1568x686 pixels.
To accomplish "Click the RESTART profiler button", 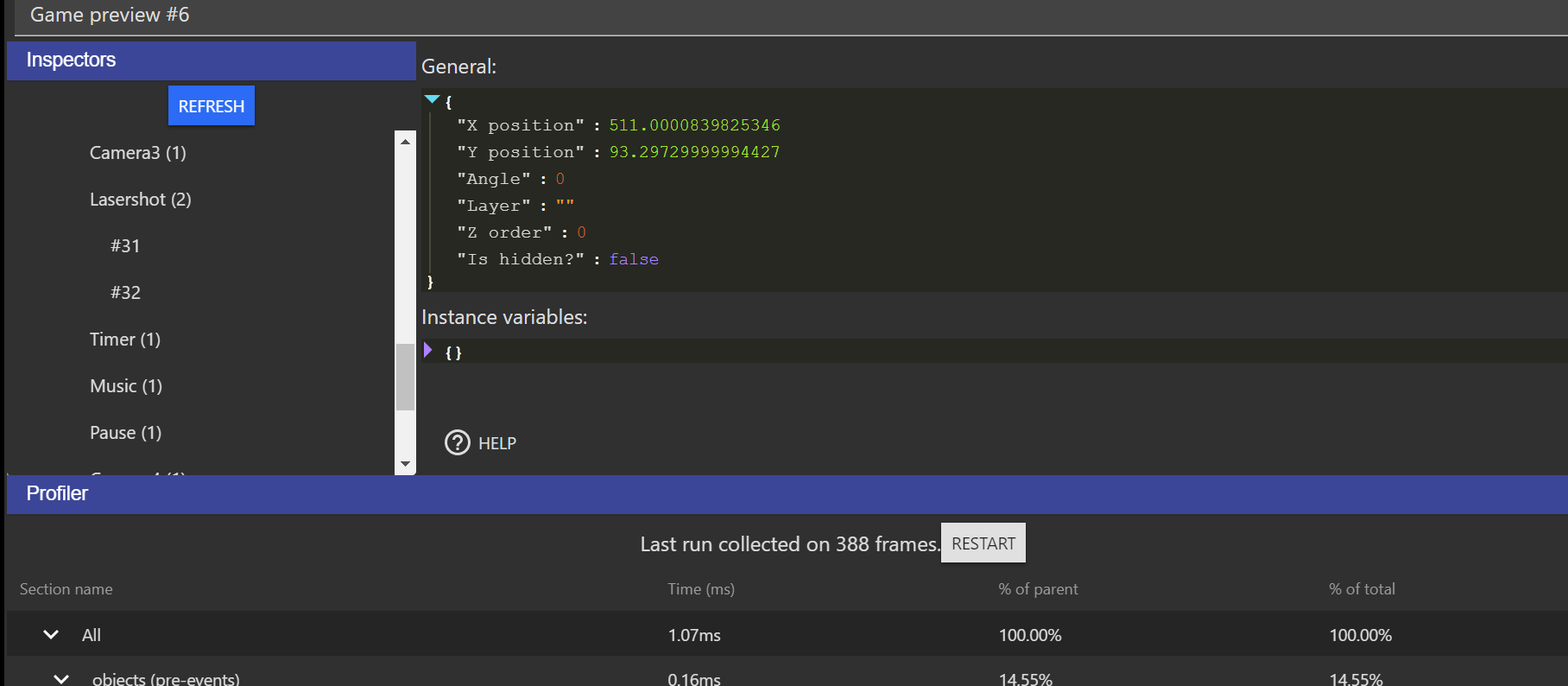I will click(x=983, y=543).
